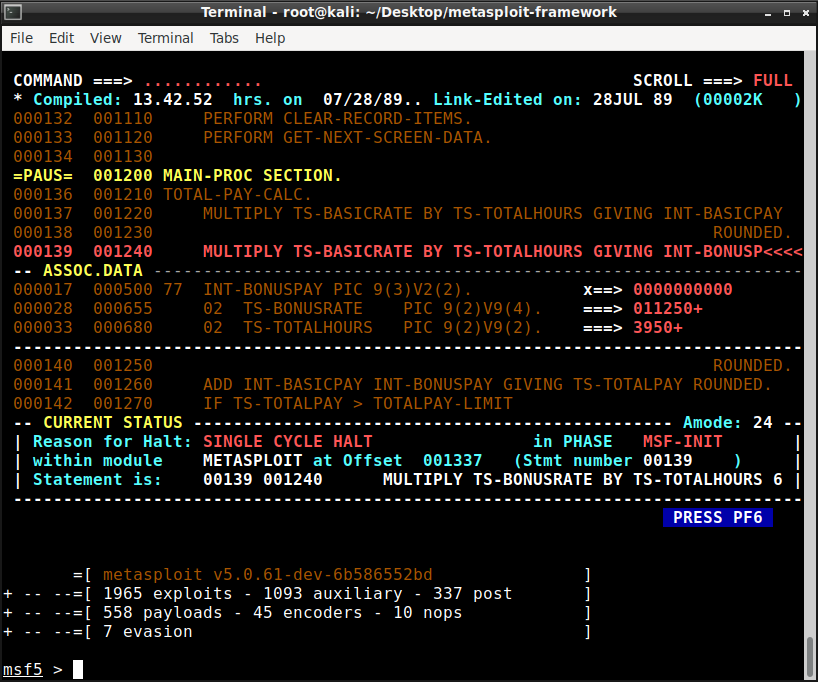The height and width of the screenshot is (682, 818).
Task: Click INT-BONUSPAY PIC 9(3)V2(2) entry
Action: pos(338,290)
